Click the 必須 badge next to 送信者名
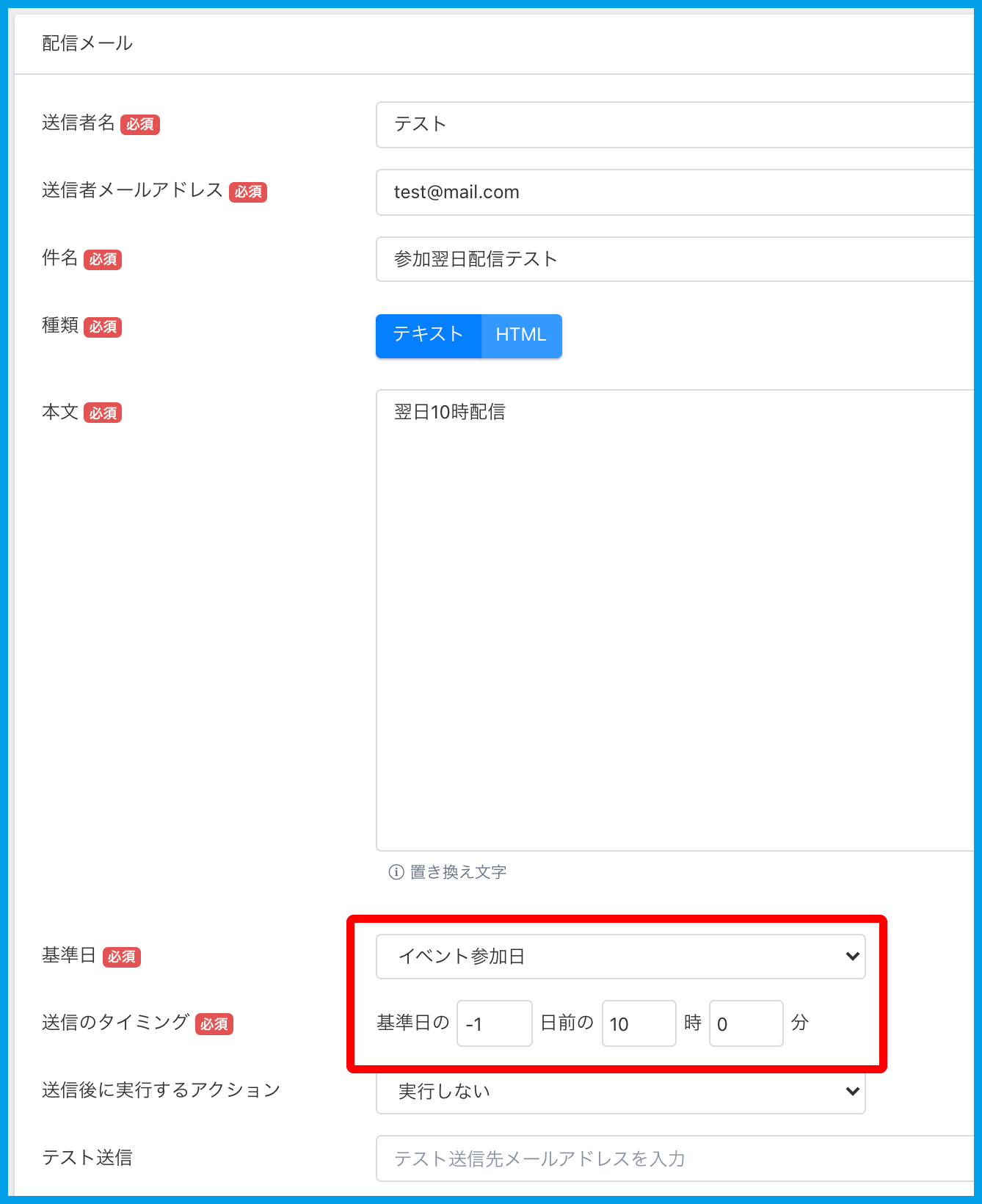 (x=140, y=125)
